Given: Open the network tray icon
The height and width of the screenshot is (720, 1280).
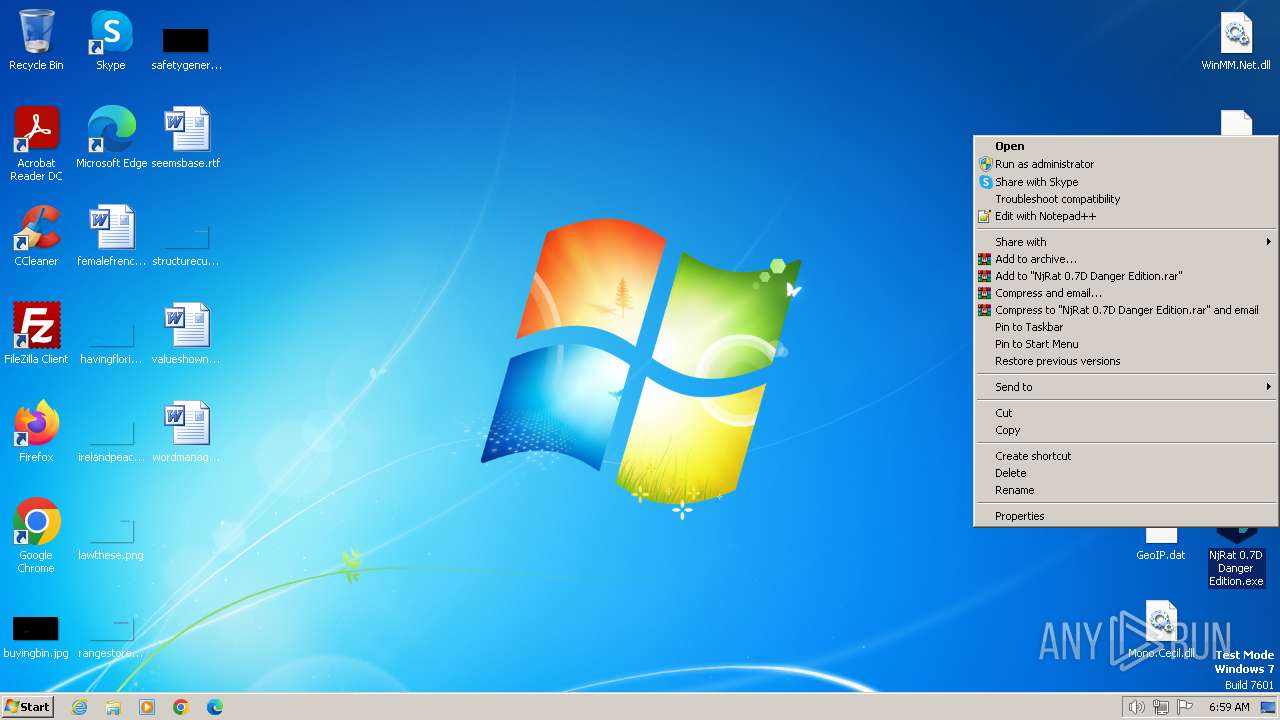Looking at the screenshot, I should tap(1161, 707).
